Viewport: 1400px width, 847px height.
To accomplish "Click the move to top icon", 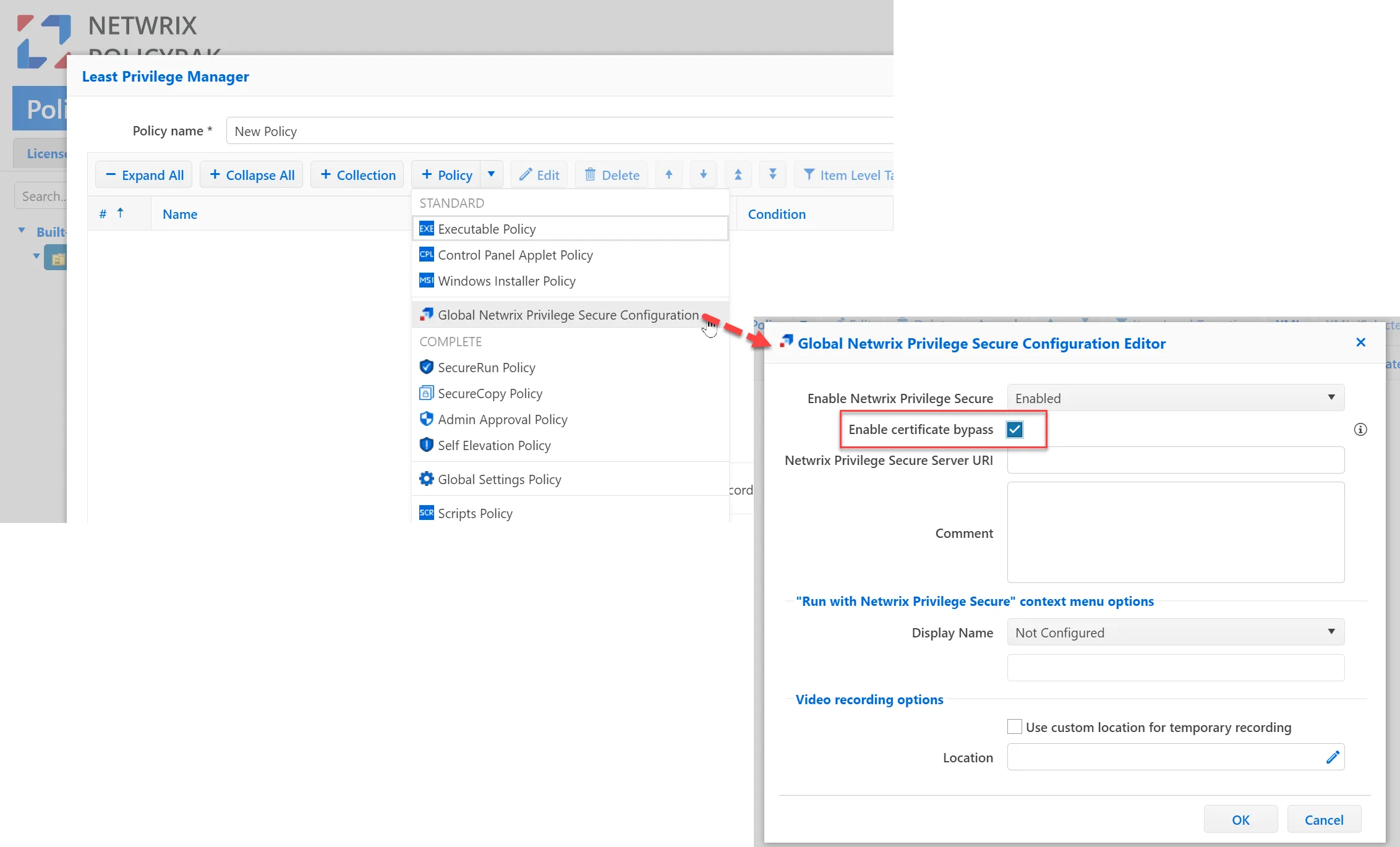I will coord(738,175).
